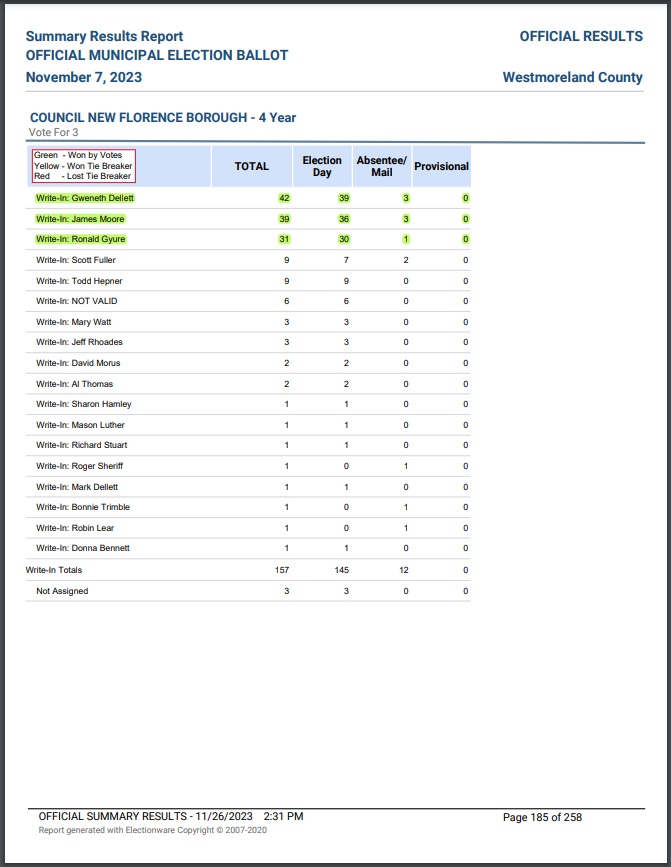This screenshot has width=671, height=867.
Task: Click the OFFICIAL RESULTS heading
Action: tap(580, 36)
